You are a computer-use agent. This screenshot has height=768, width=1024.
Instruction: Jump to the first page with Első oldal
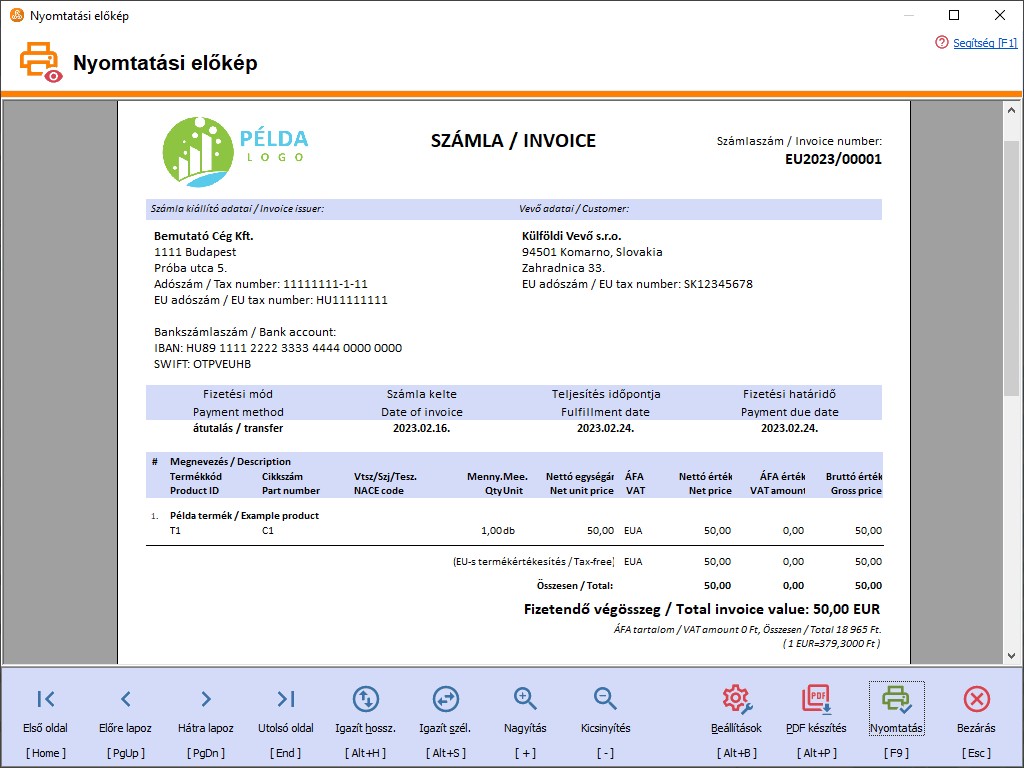click(x=45, y=710)
